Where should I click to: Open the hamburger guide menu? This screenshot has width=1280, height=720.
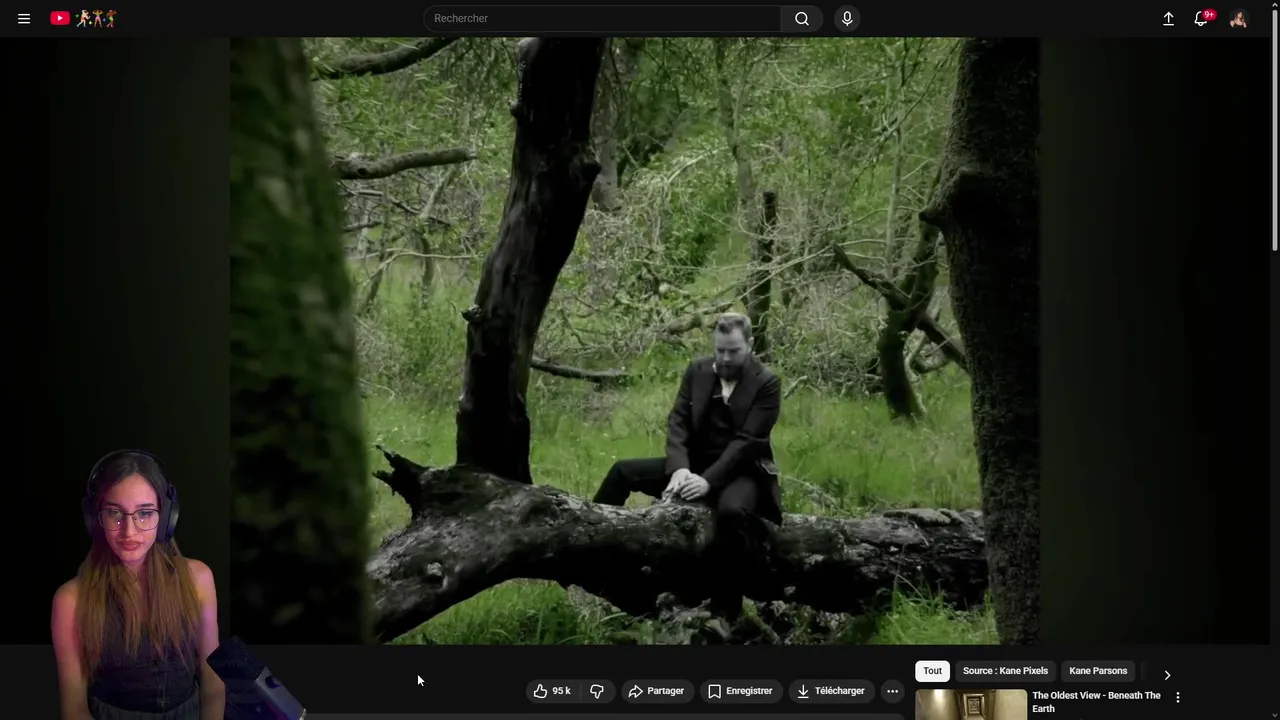[x=24, y=18]
